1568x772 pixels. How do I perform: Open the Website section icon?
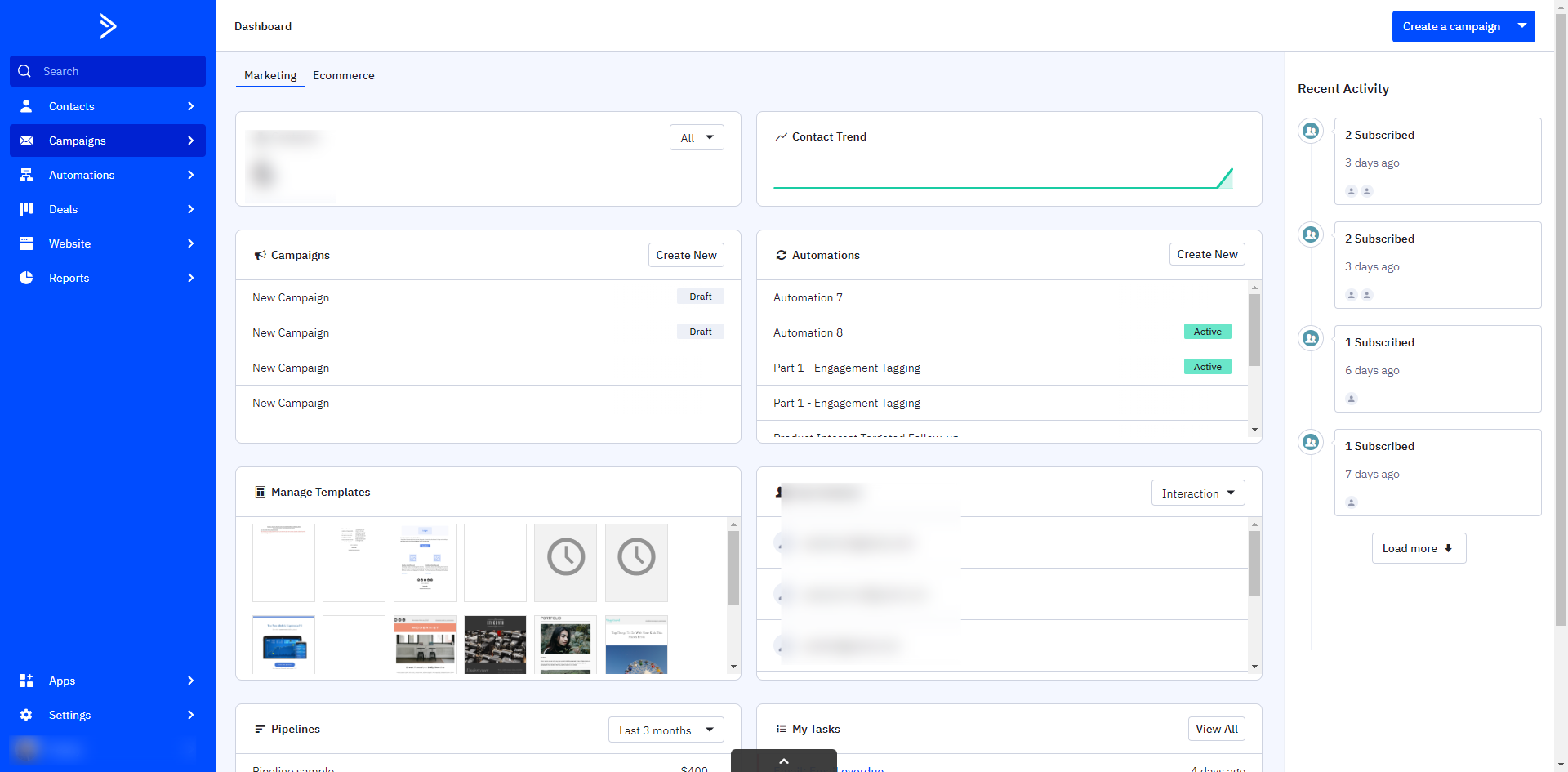(x=26, y=243)
